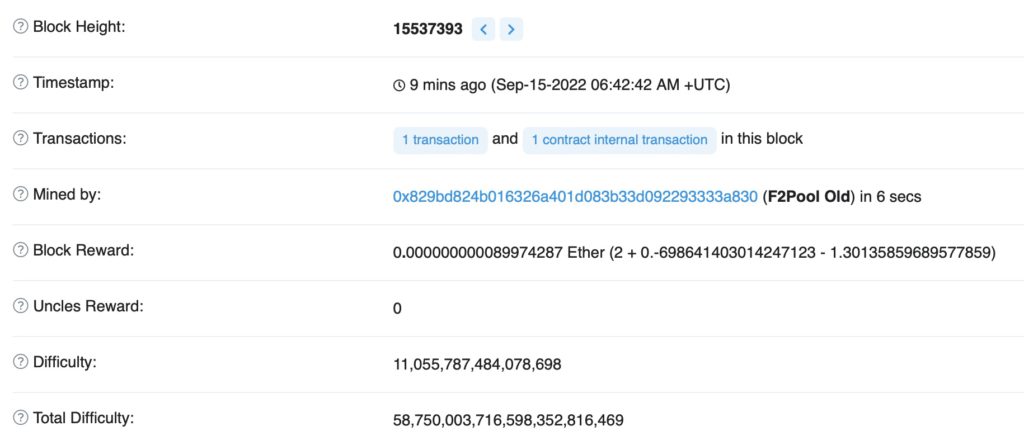Image resolution: width=1024 pixels, height=445 pixels.
Task: Click help icon beside Block Height
Action: tap(21, 27)
